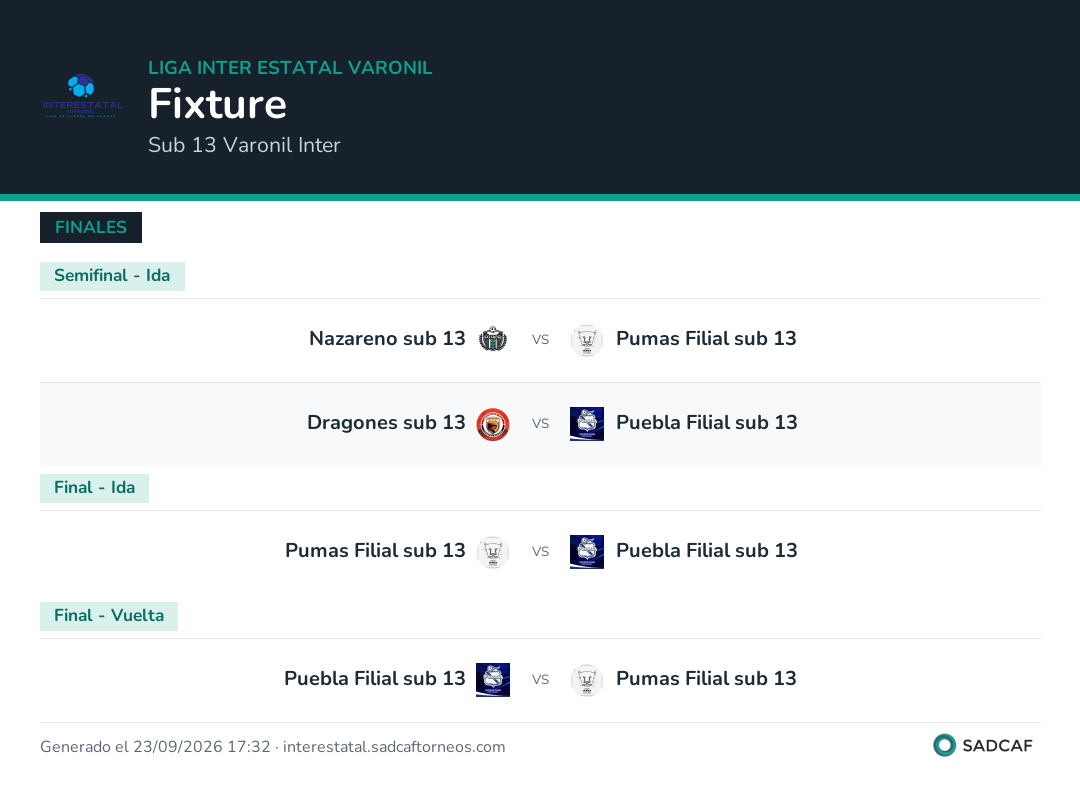The width and height of the screenshot is (1080, 798).
Task: Open Nazareno sub 13 team name
Action: coord(387,339)
